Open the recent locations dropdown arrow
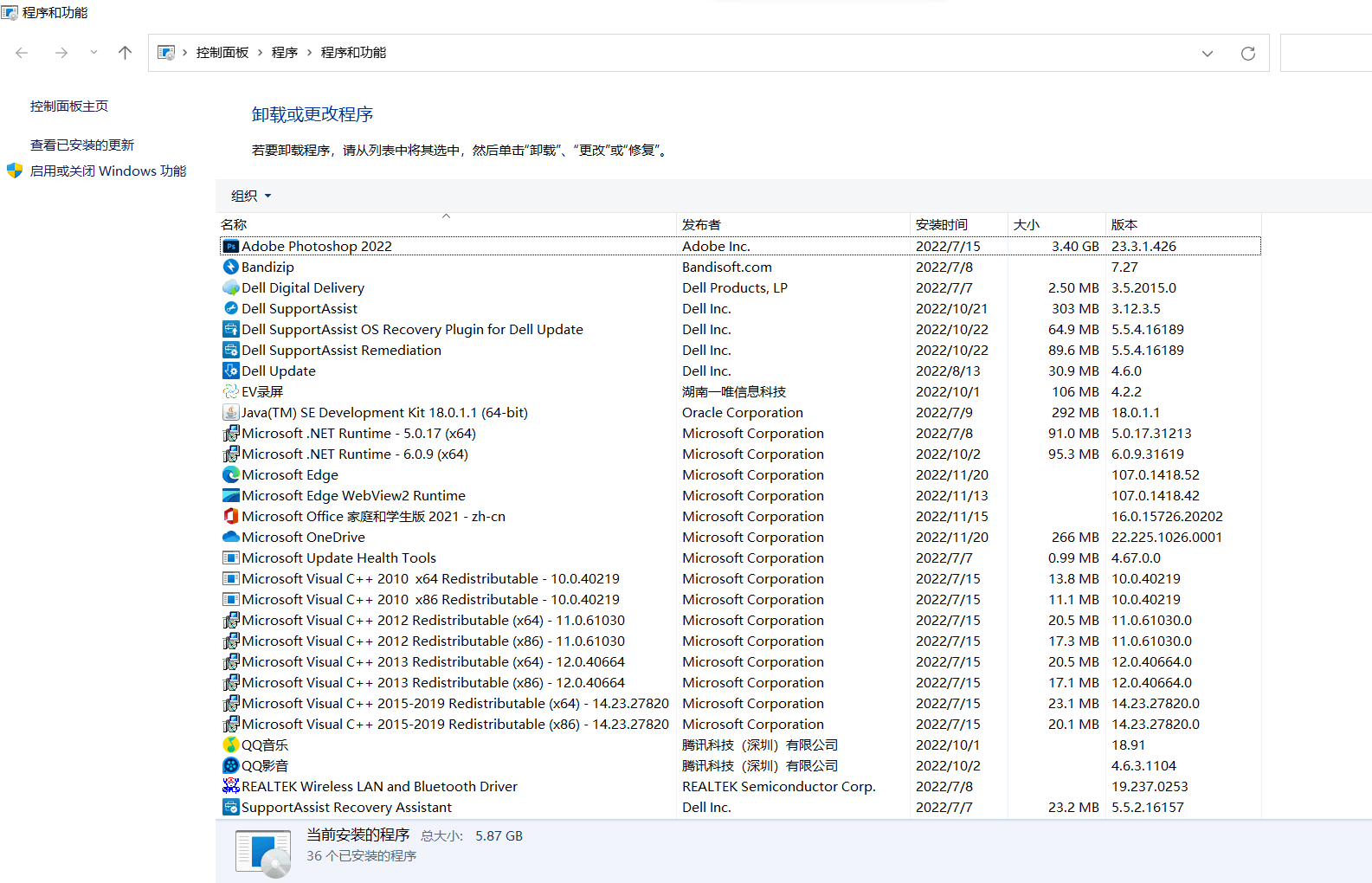1372x883 pixels. click(93, 53)
